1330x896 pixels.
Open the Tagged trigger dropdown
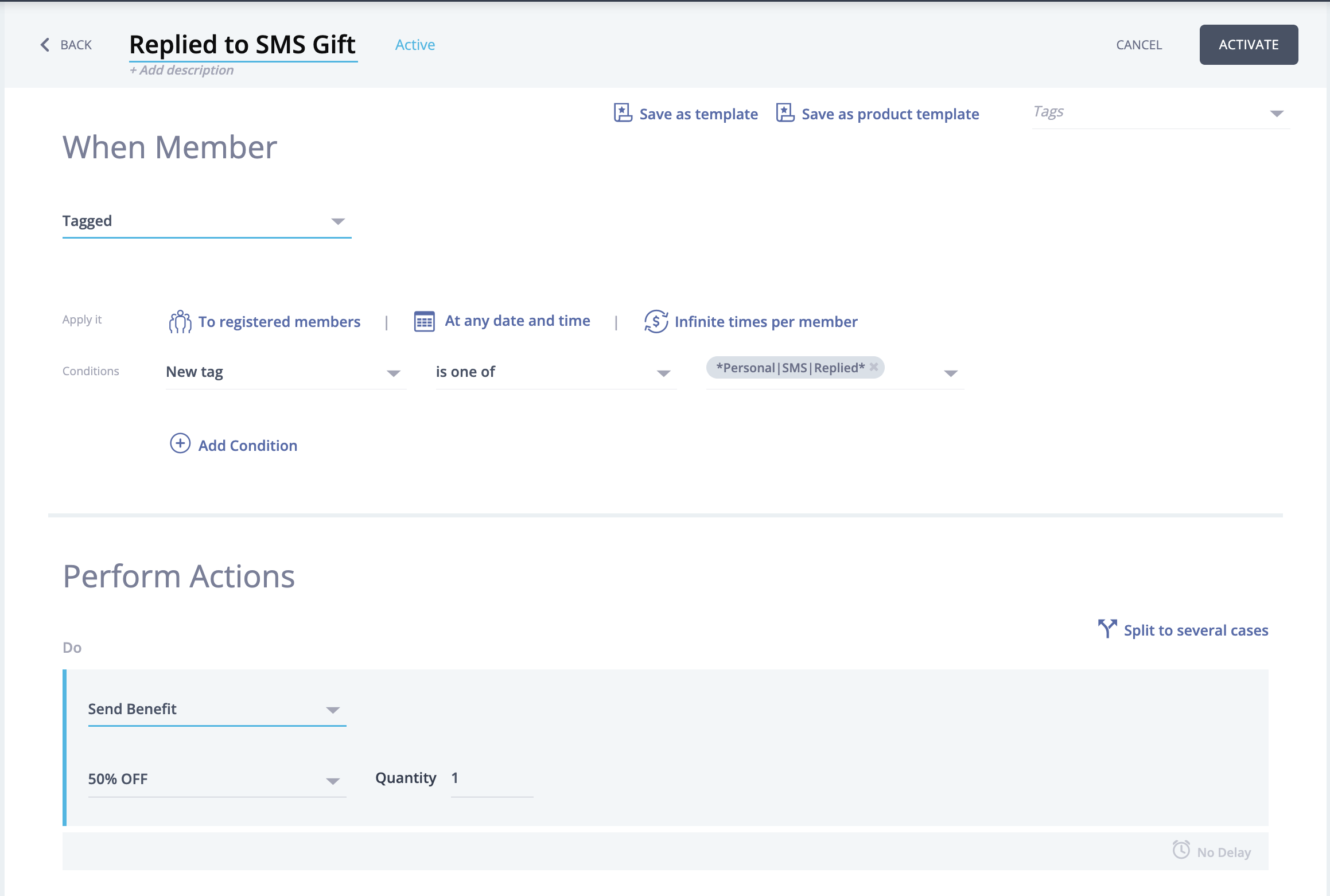click(338, 221)
